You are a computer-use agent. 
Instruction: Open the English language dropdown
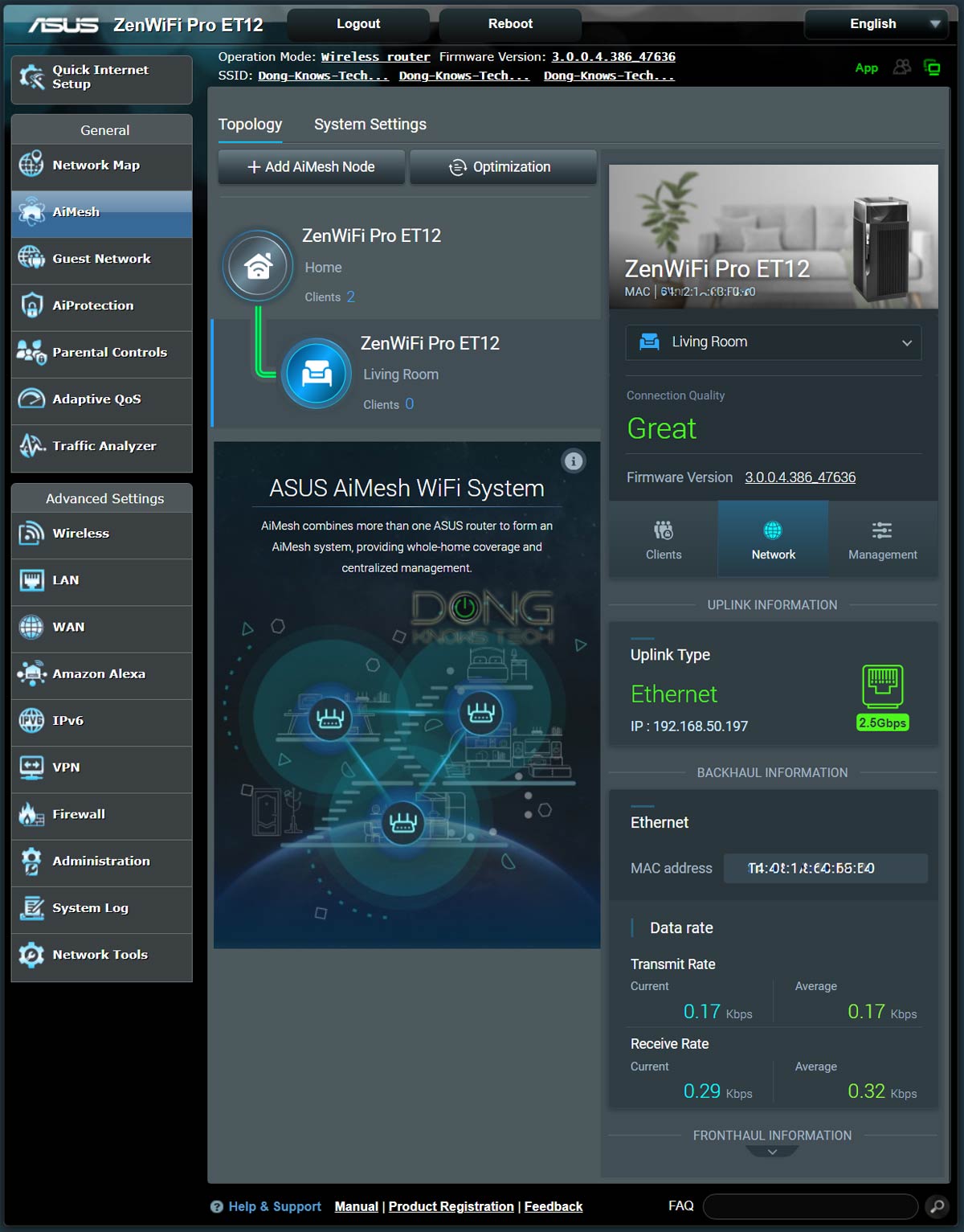pos(876,23)
